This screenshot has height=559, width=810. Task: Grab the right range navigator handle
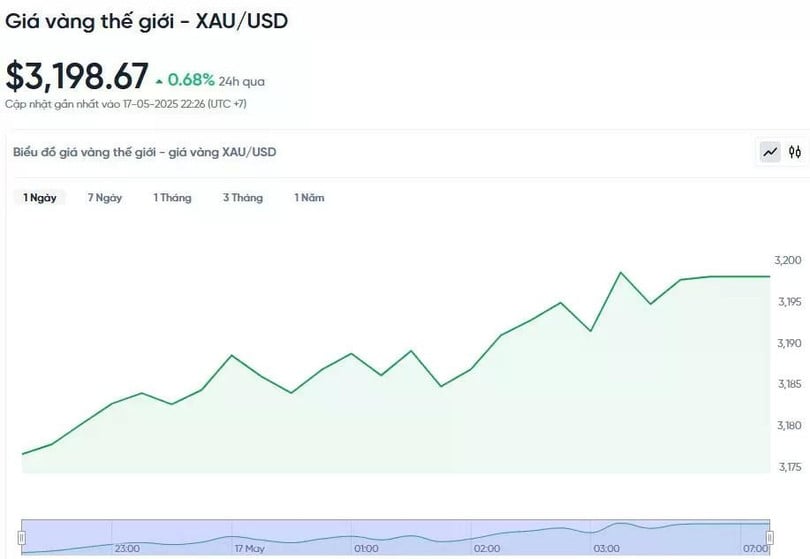[x=770, y=537]
